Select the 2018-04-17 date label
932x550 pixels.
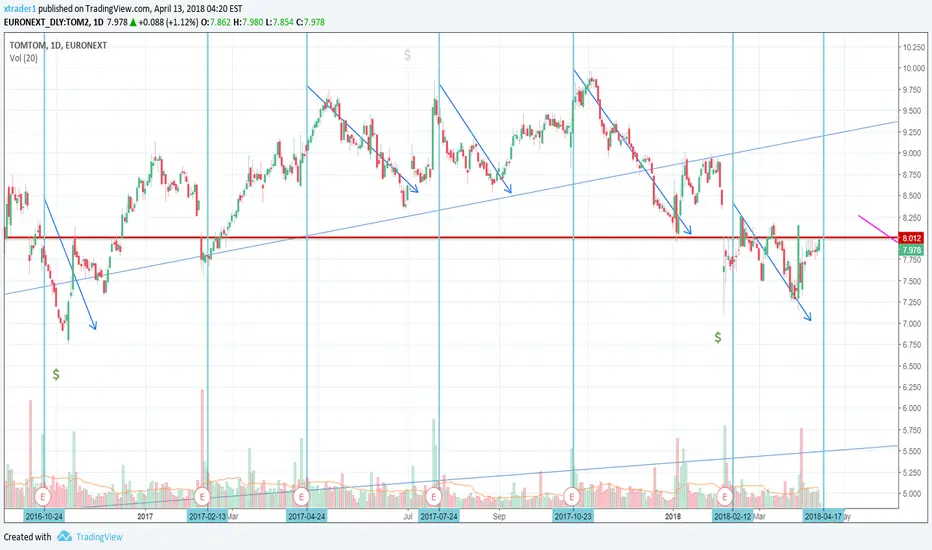[823, 516]
